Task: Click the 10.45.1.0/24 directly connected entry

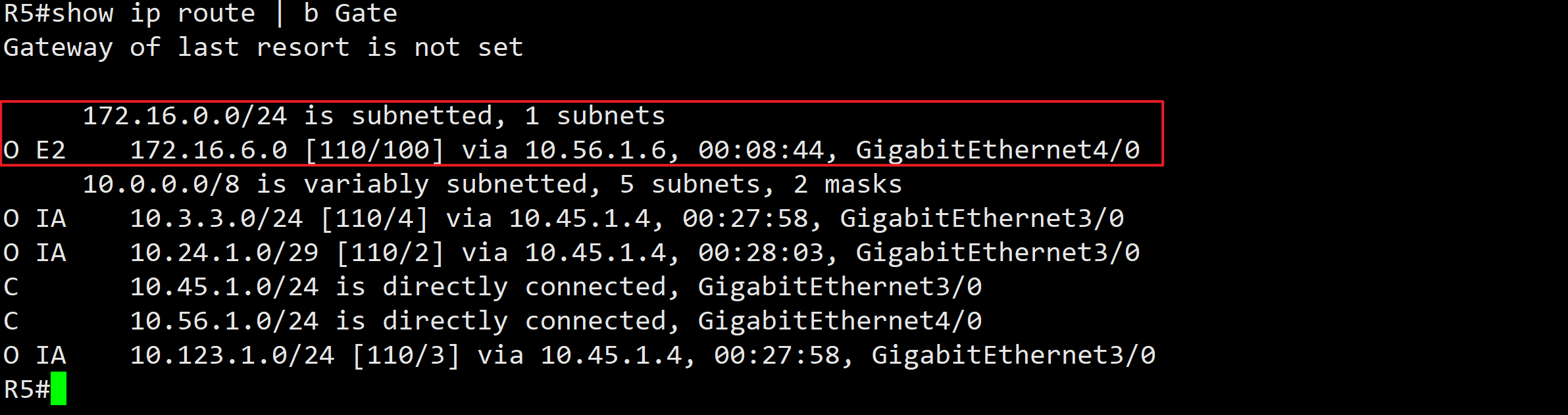Action: point(555,287)
